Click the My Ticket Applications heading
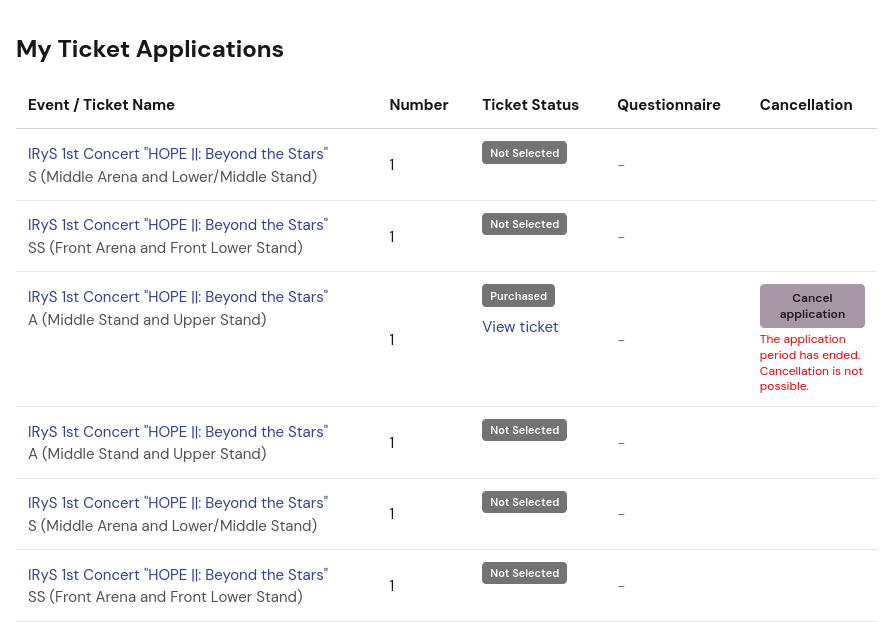893x622 pixels. pyautogui.click(x=150, y=50)
